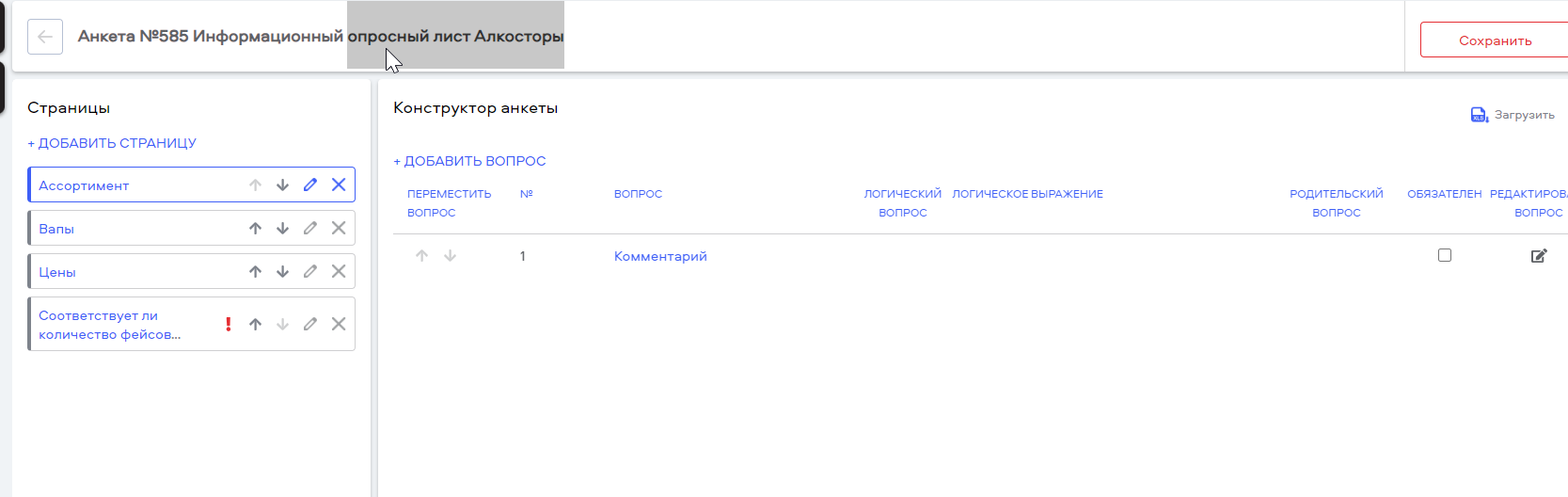Viewport: 1568px width, 497px height.
Task: Move the Комментарий question up
Action: click(421, 256)
